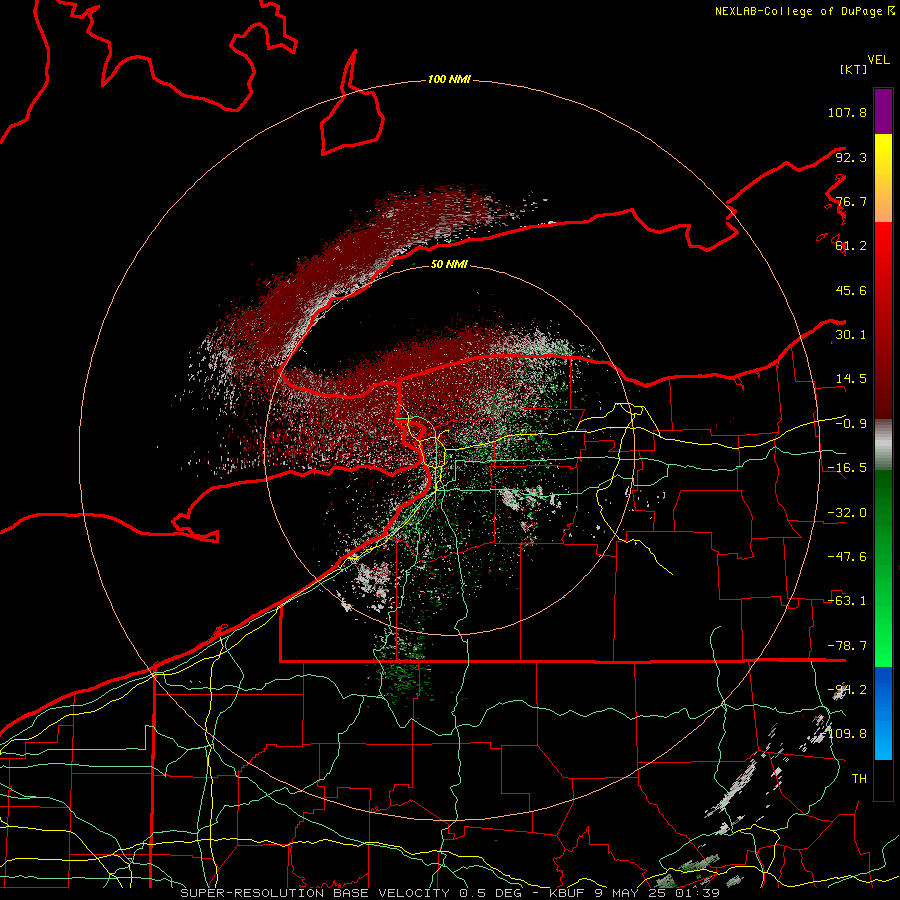The height and width of the screenshot is (900, 900).
Task: Click the 30.1 scale value
Action: click(x=851, y=335)
